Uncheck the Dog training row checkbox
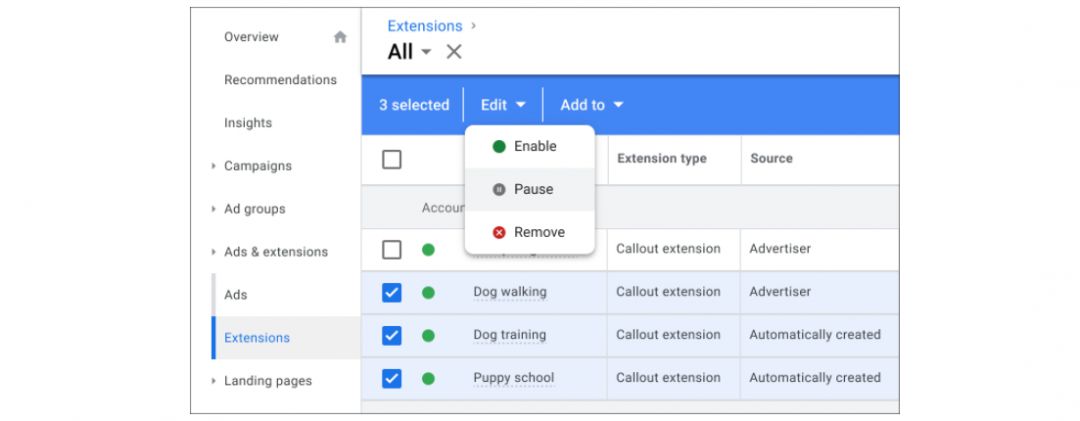This screenshot has width=1080, height=421. point(392,336)
